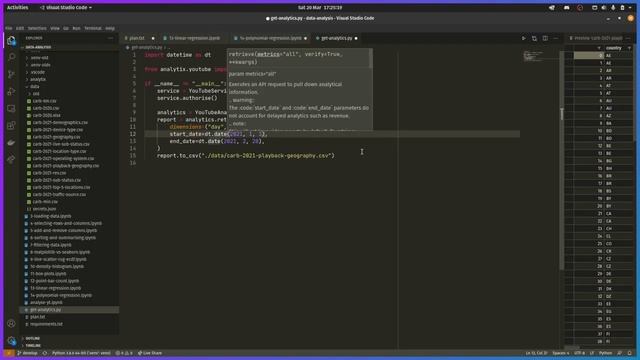
Task: Switch to 13-linear-regression.ipynb tab
Action: point(195,38)
